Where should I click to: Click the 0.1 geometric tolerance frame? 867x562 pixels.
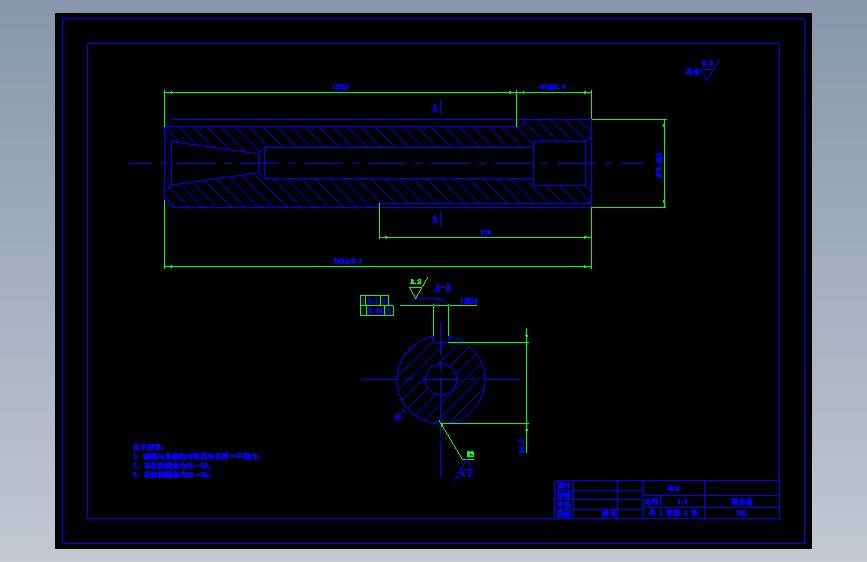(x=374, y=300)
